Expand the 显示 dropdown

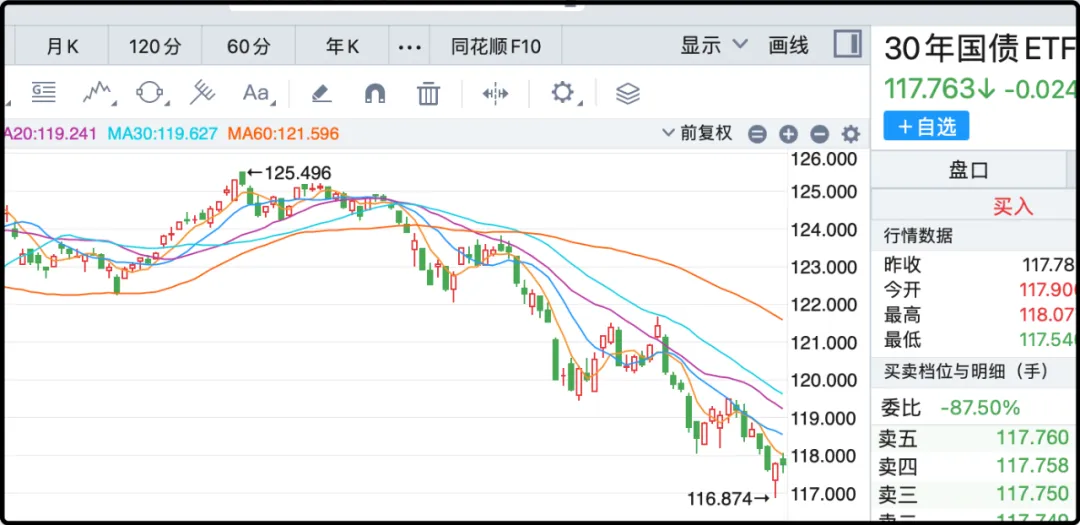[713, 45]
